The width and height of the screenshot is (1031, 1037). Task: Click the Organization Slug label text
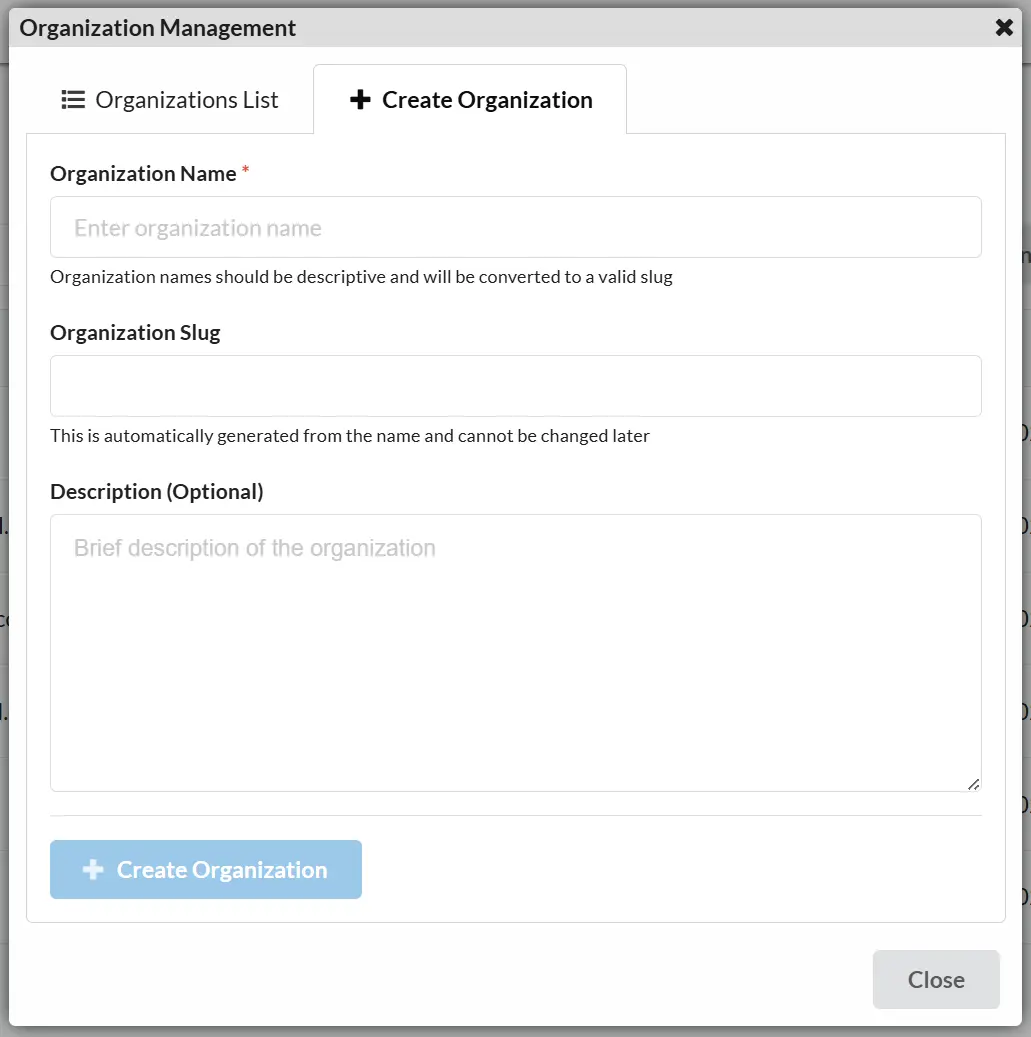click(134, 331)
